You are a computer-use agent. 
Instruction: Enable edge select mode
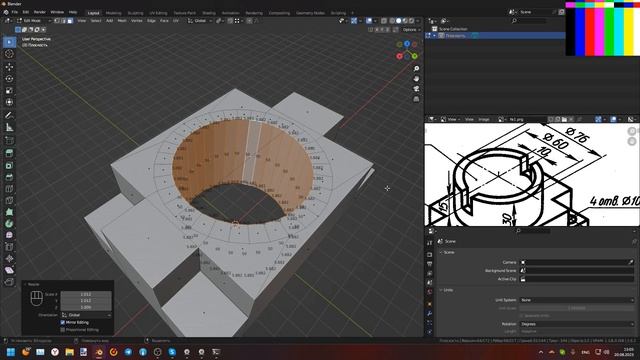[63, 20]
